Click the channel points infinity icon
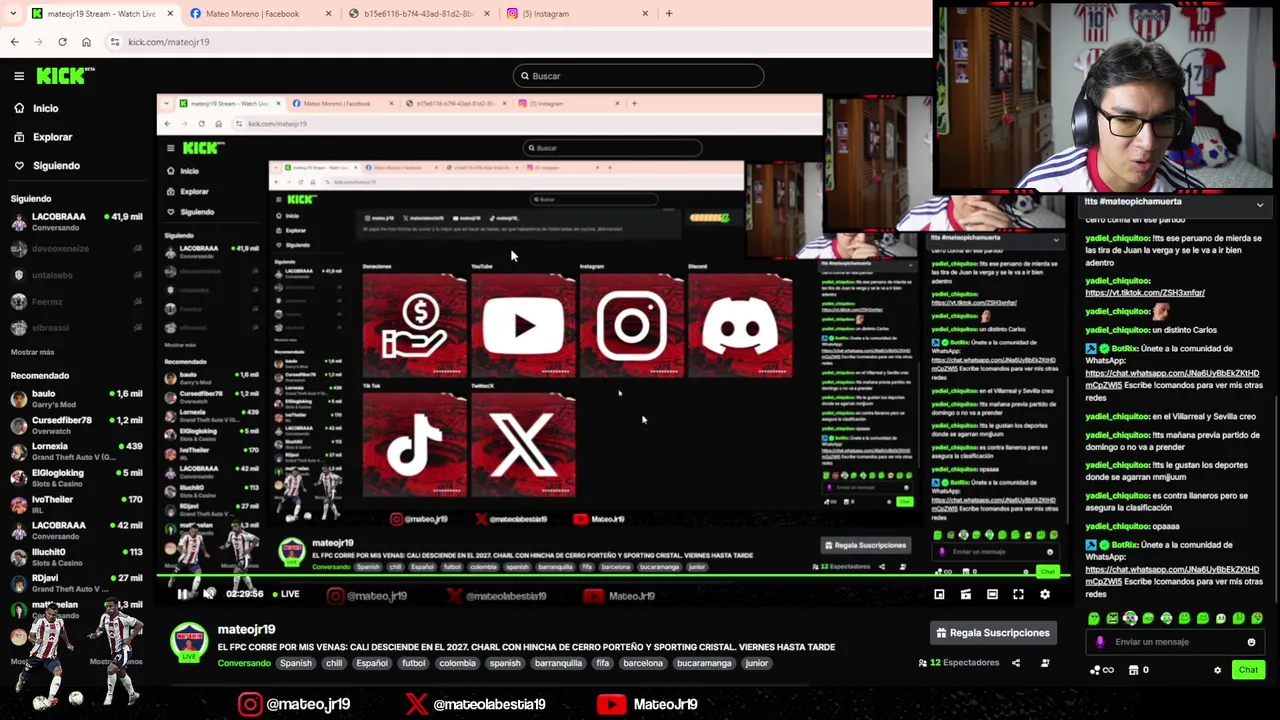The height and width of the screenshot is (720, 1280). (1100, 670)
